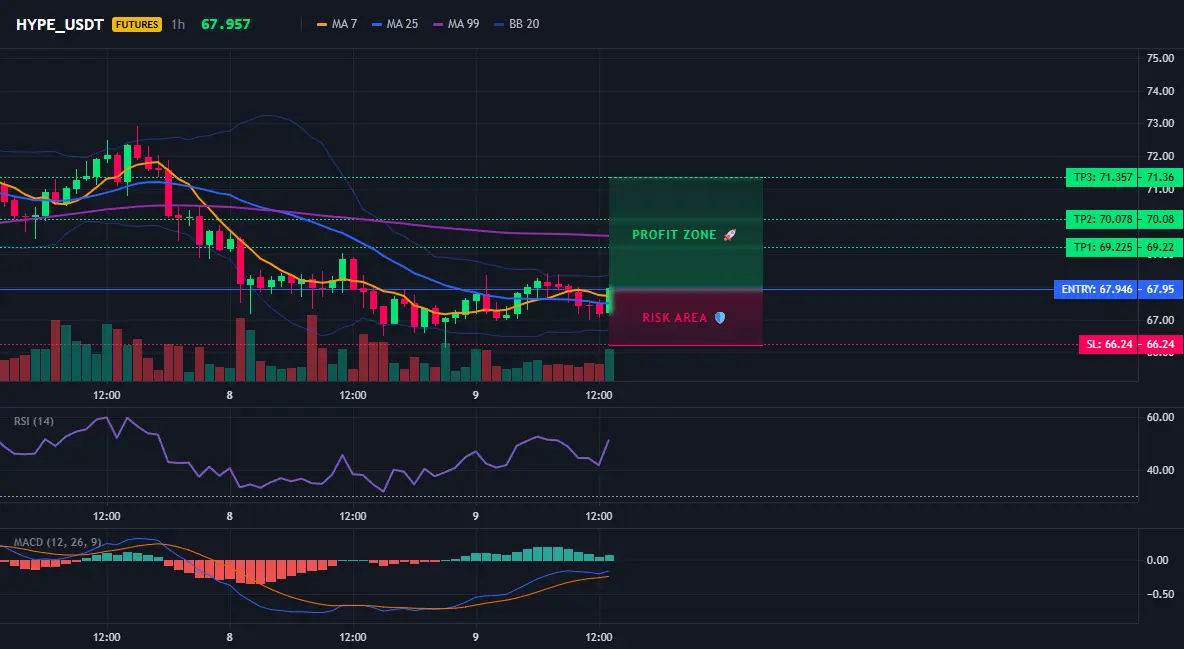Click date label 8 on RSI time axis
Image resolution: width=1184 pixels, height=649 pixels.
230,516
